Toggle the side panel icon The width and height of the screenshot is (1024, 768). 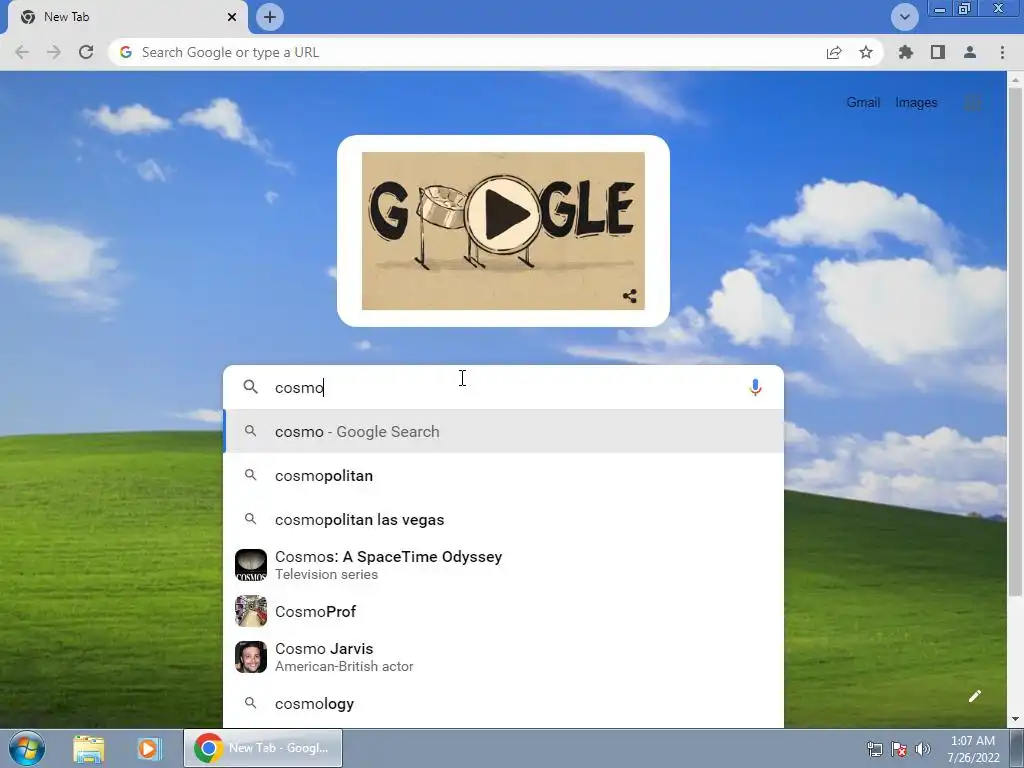pyautogui.click(x=938, y=52)
